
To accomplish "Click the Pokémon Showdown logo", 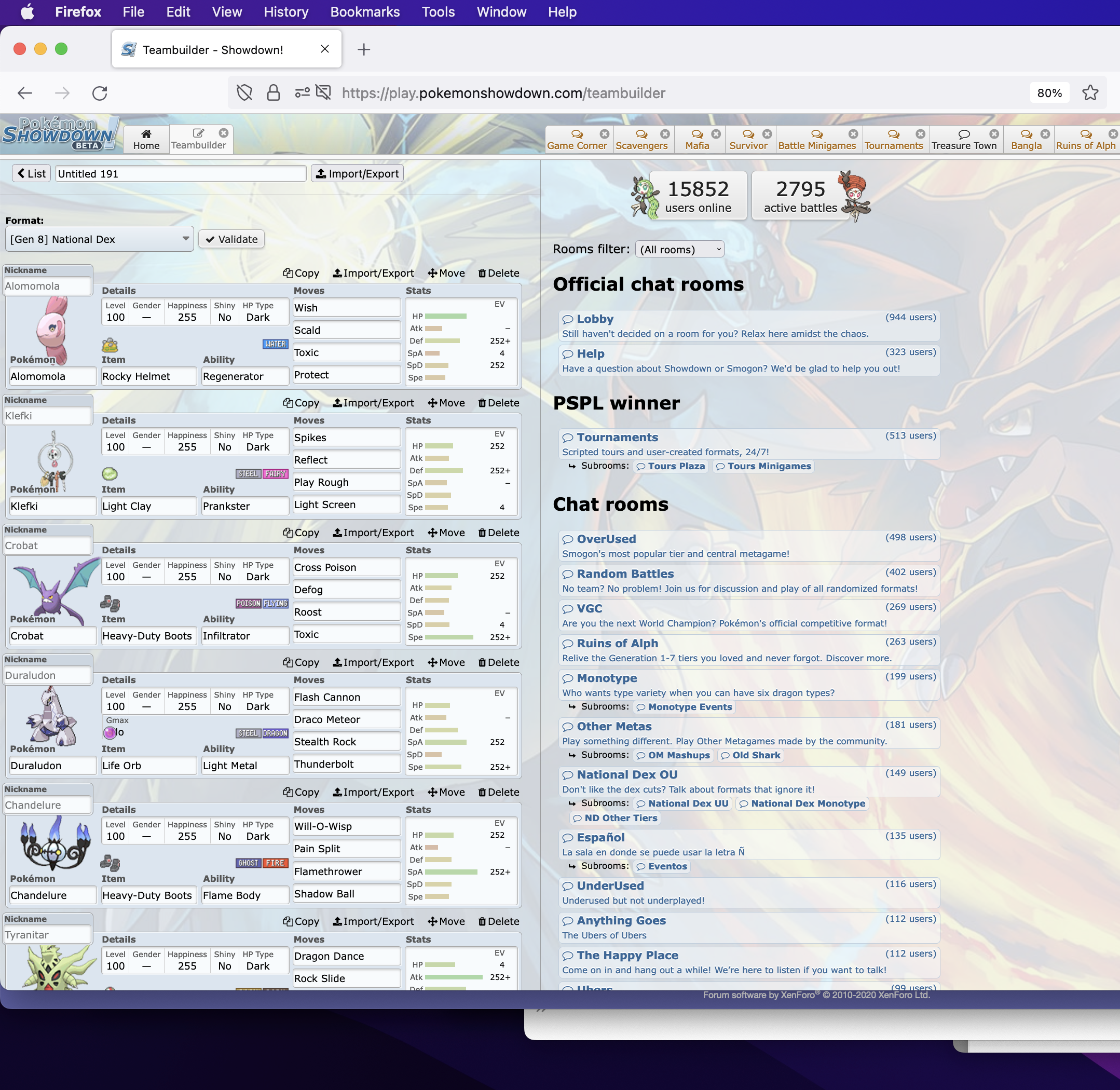I will (x=60, y=134).
